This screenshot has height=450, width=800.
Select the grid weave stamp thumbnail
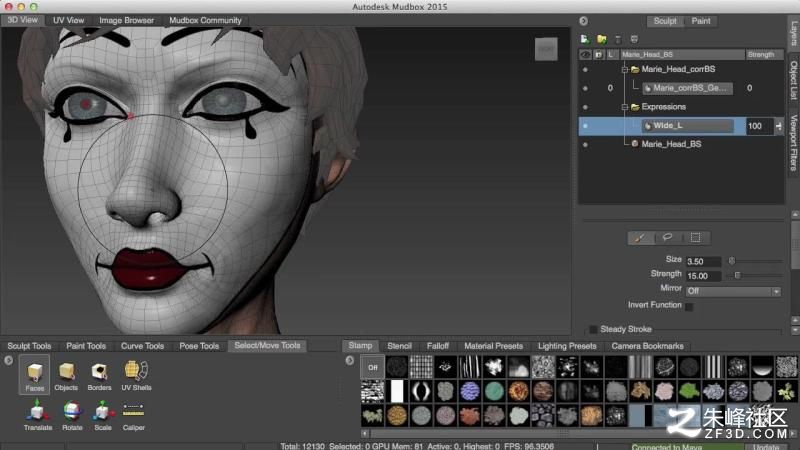click(421, 367)
